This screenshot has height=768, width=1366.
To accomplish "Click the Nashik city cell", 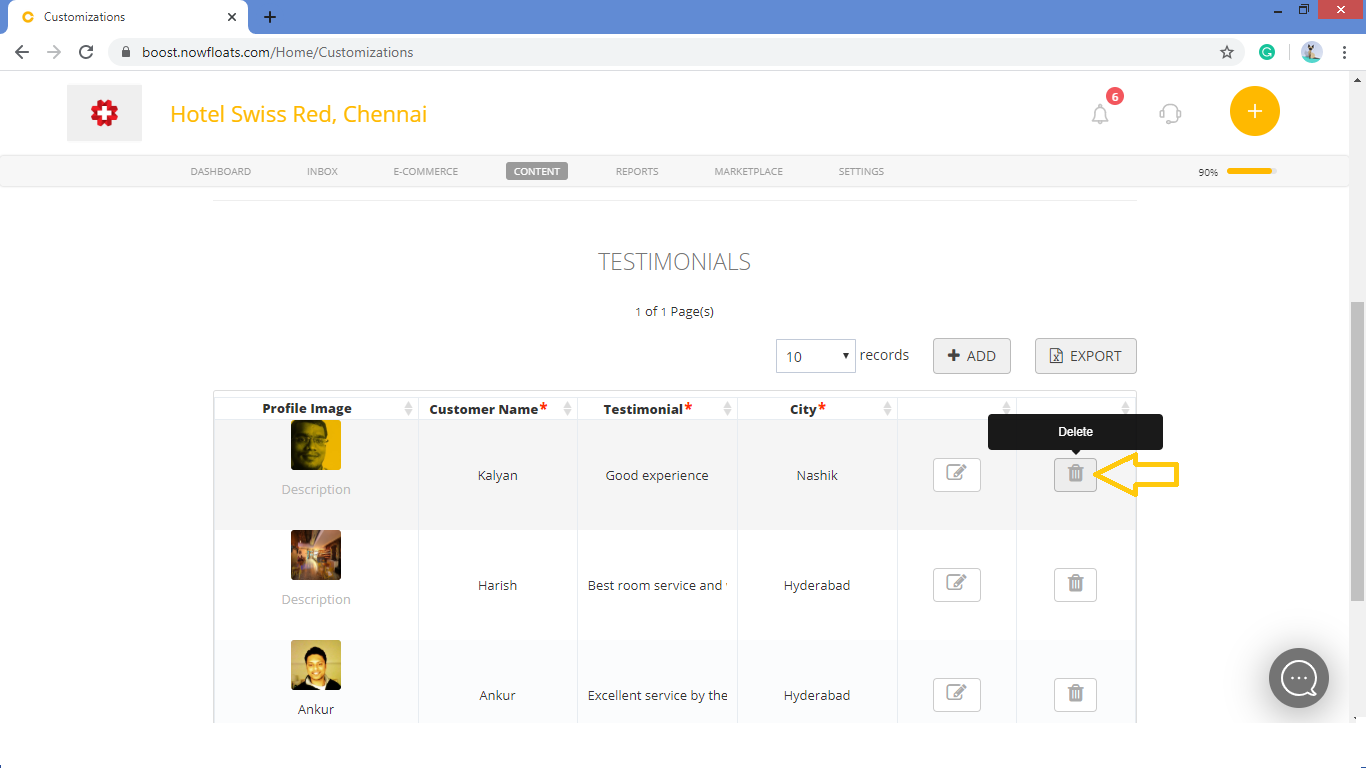I will click(x=817, y=475).
